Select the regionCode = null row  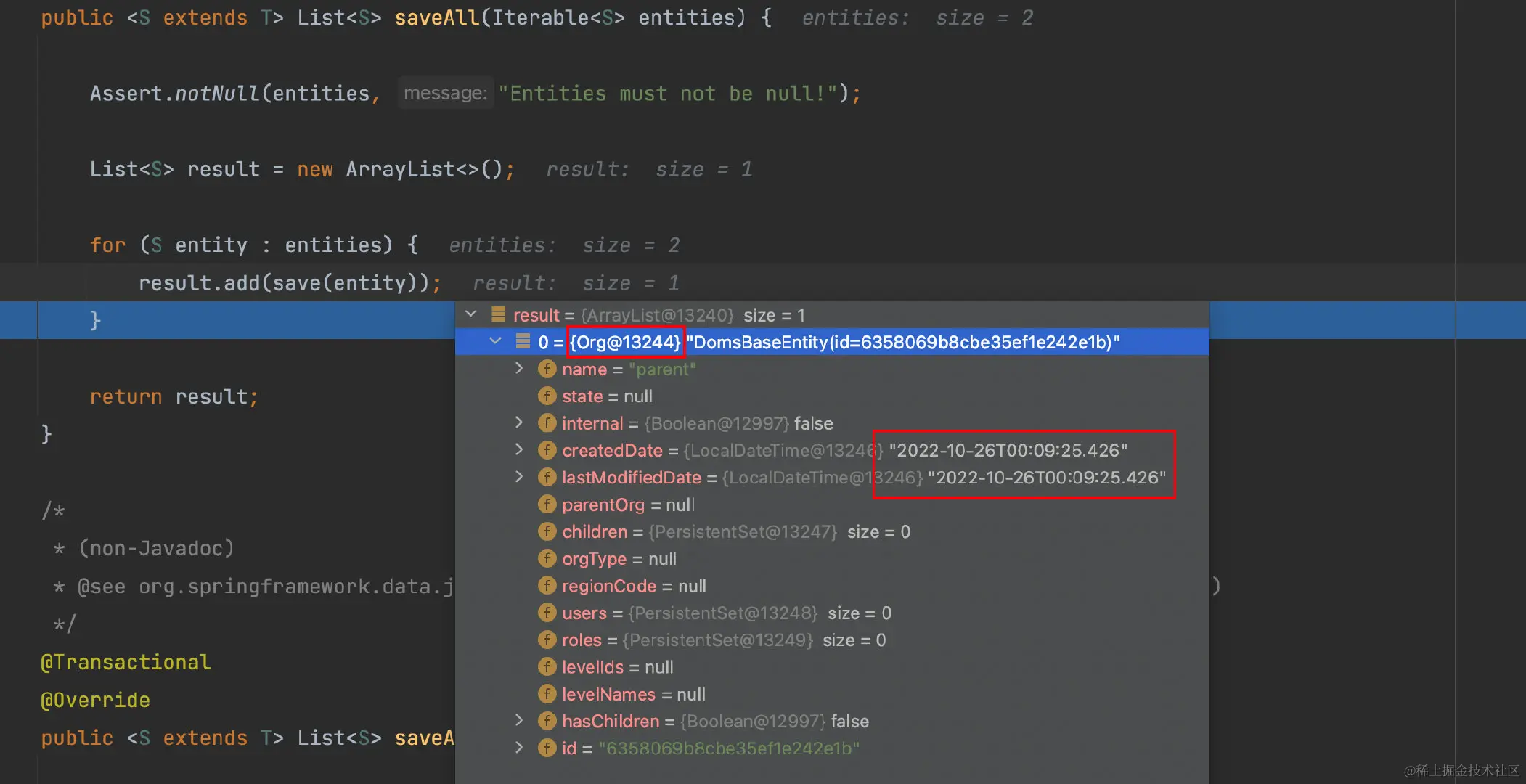tap(633, 587)
